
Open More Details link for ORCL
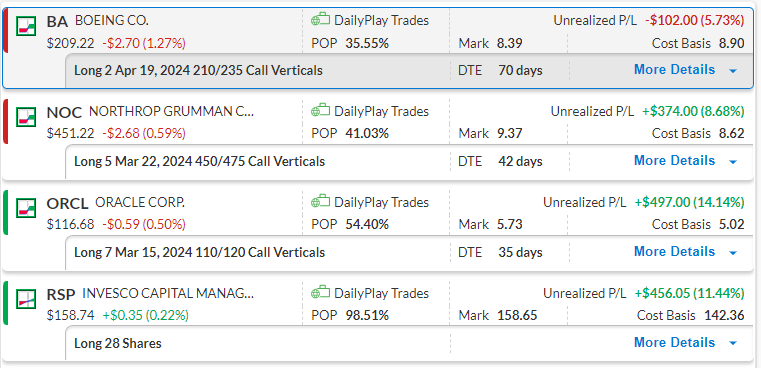tap(674, 252)
